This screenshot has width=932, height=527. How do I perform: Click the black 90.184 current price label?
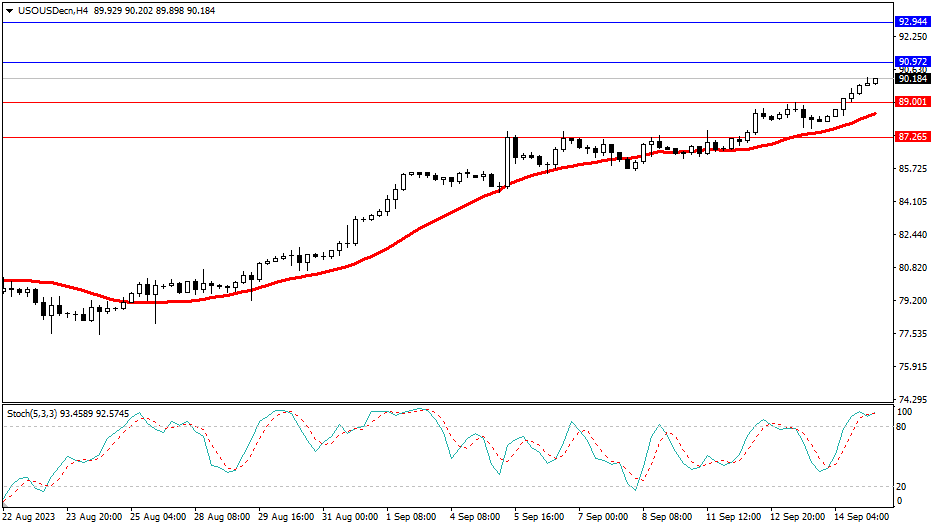click(912, 79)
